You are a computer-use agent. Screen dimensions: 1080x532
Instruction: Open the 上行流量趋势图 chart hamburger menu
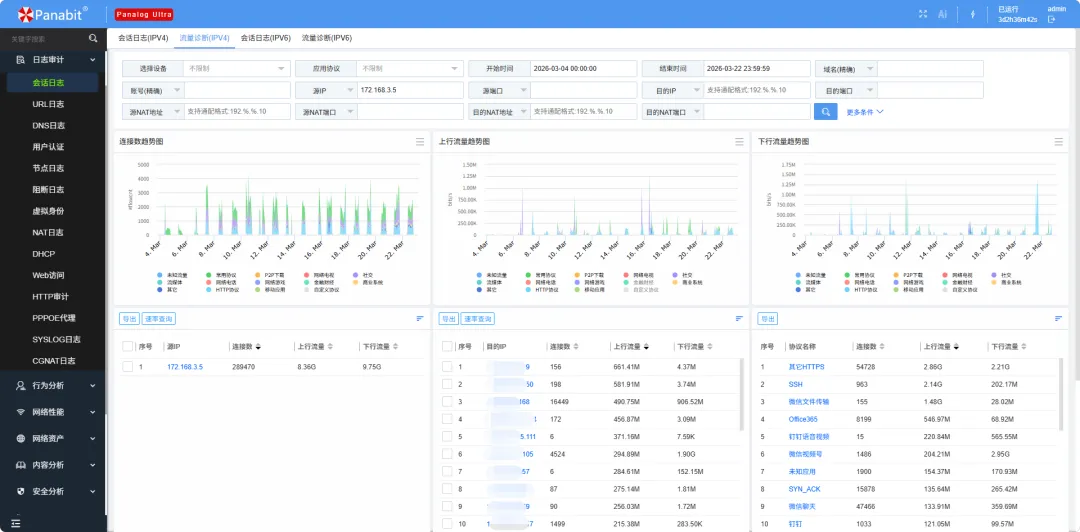pyautogui.click(x=740, y=141)
